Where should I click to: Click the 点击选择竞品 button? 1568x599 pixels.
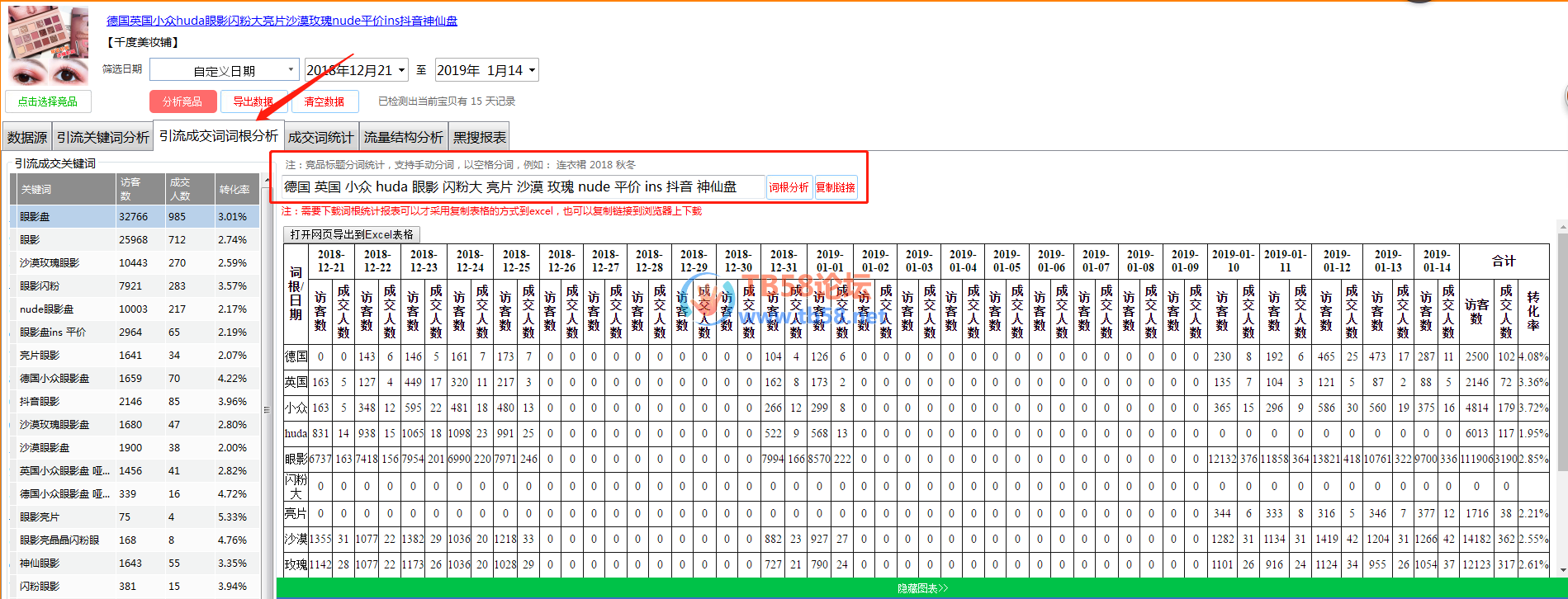pos(48,101)
